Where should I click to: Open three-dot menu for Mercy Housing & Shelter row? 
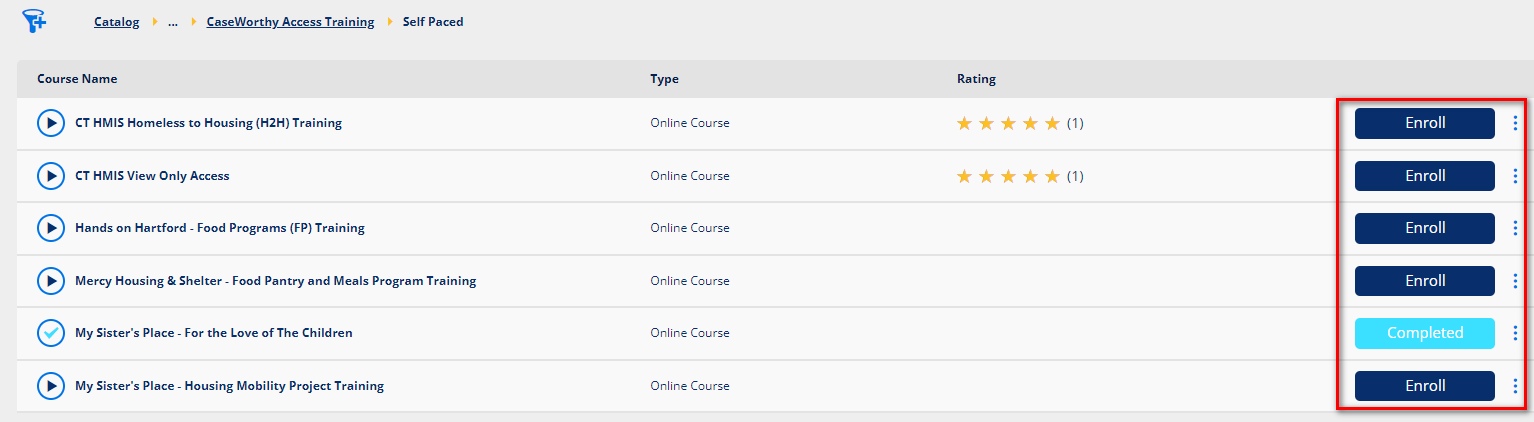pyautogui.click(x=1515, y=281)
